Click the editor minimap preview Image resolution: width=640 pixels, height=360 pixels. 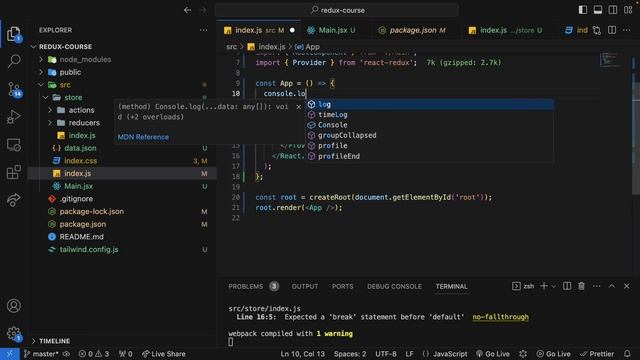point(610,60)
